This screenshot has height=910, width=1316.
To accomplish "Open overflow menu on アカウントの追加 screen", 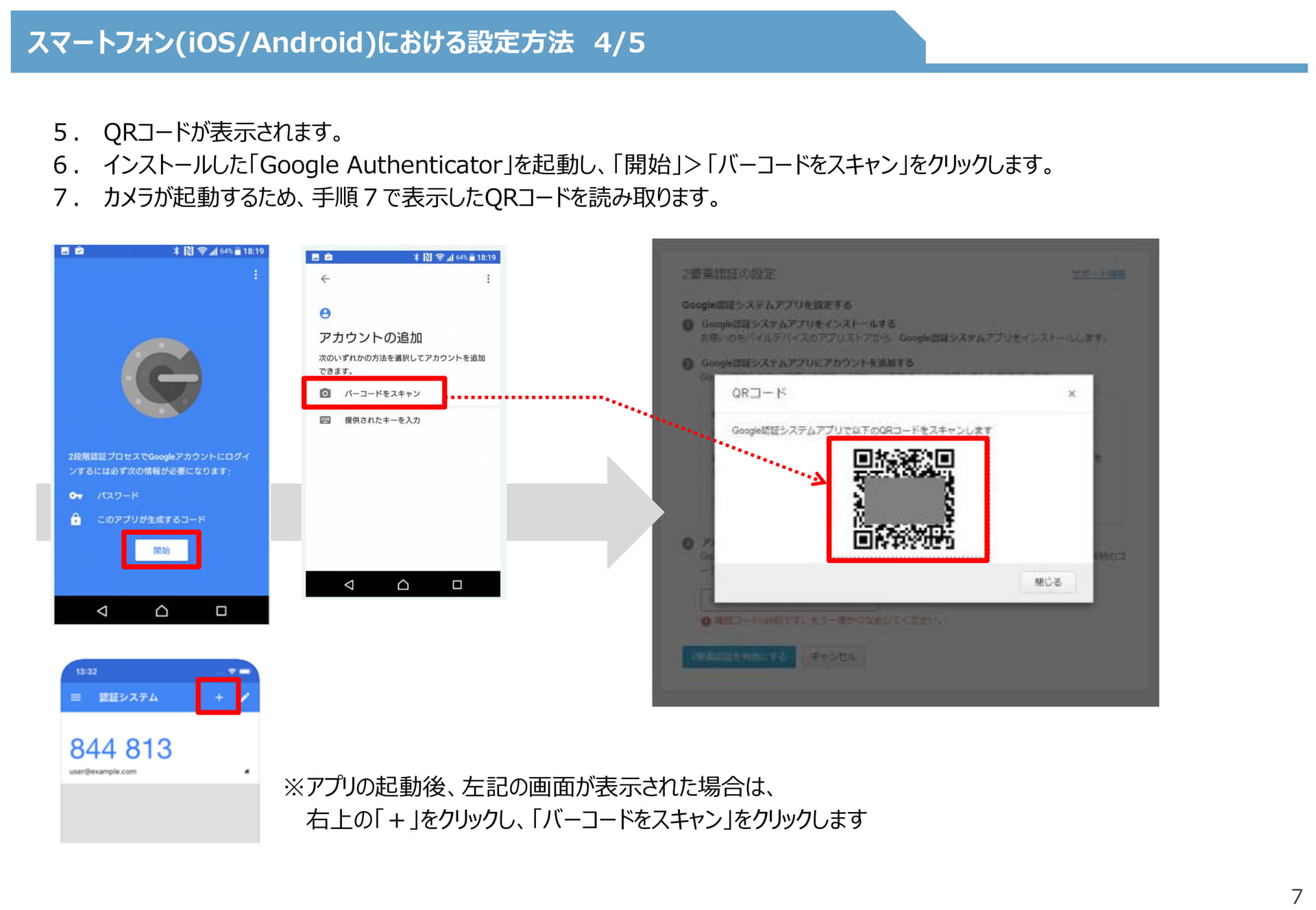I will click(x=488, y=279).
